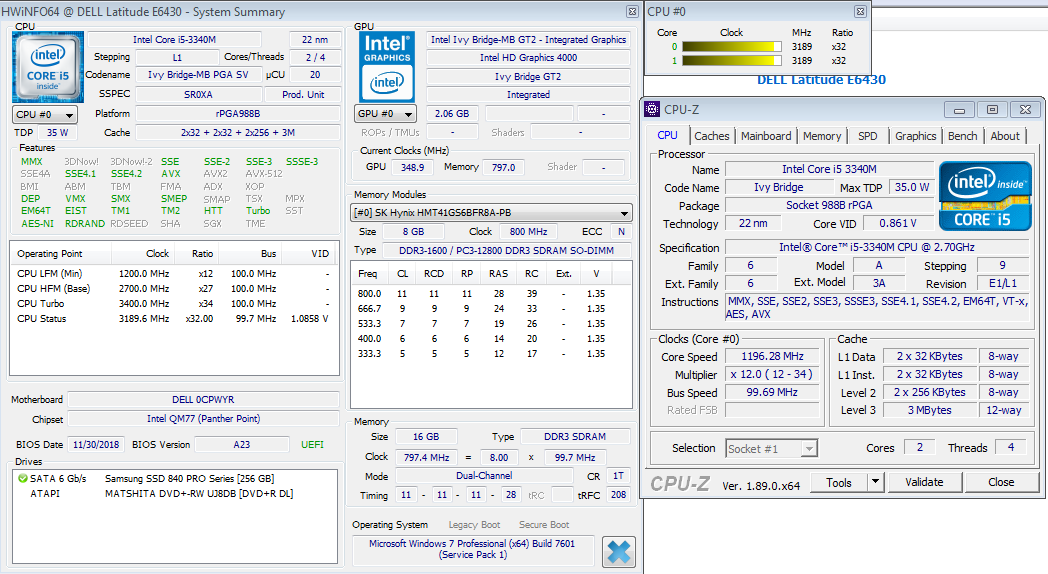Open the CPU #0 selector dropdown

(45, 114)
